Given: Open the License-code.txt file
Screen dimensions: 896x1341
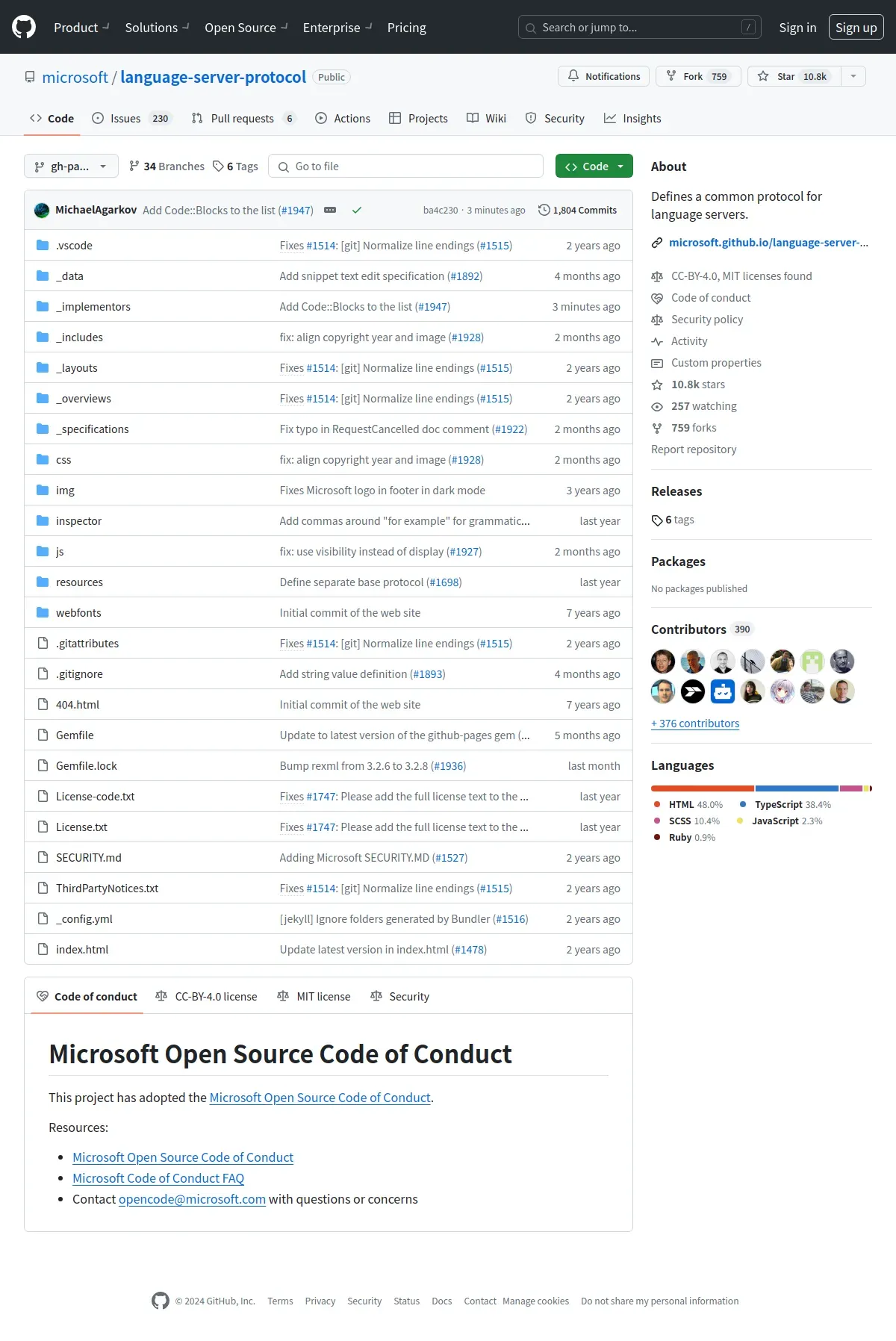Looking at the screenshot, I should [96, 797].
